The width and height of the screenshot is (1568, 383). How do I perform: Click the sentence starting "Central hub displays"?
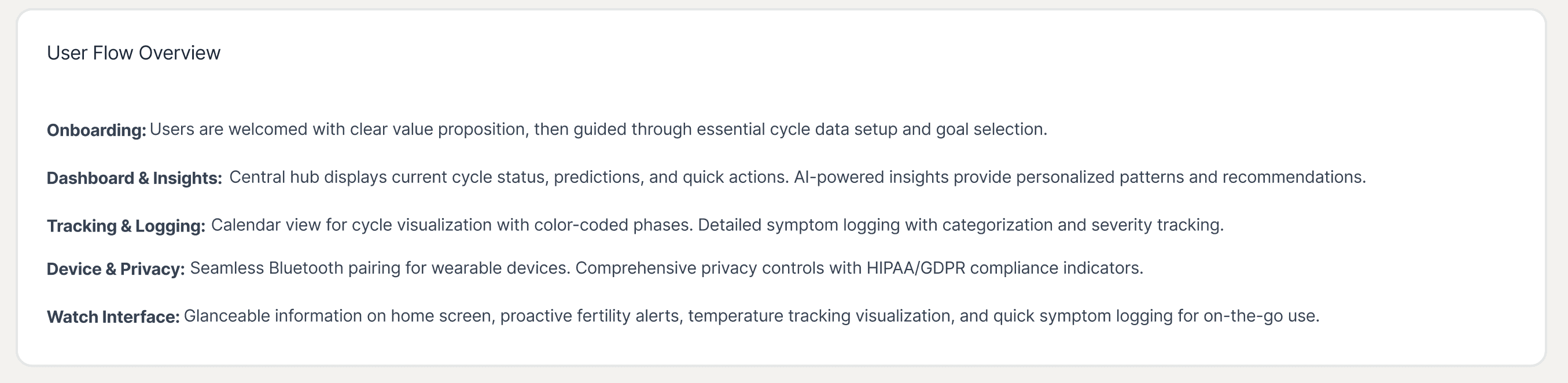pyautogui.click(x=509, y=177)
